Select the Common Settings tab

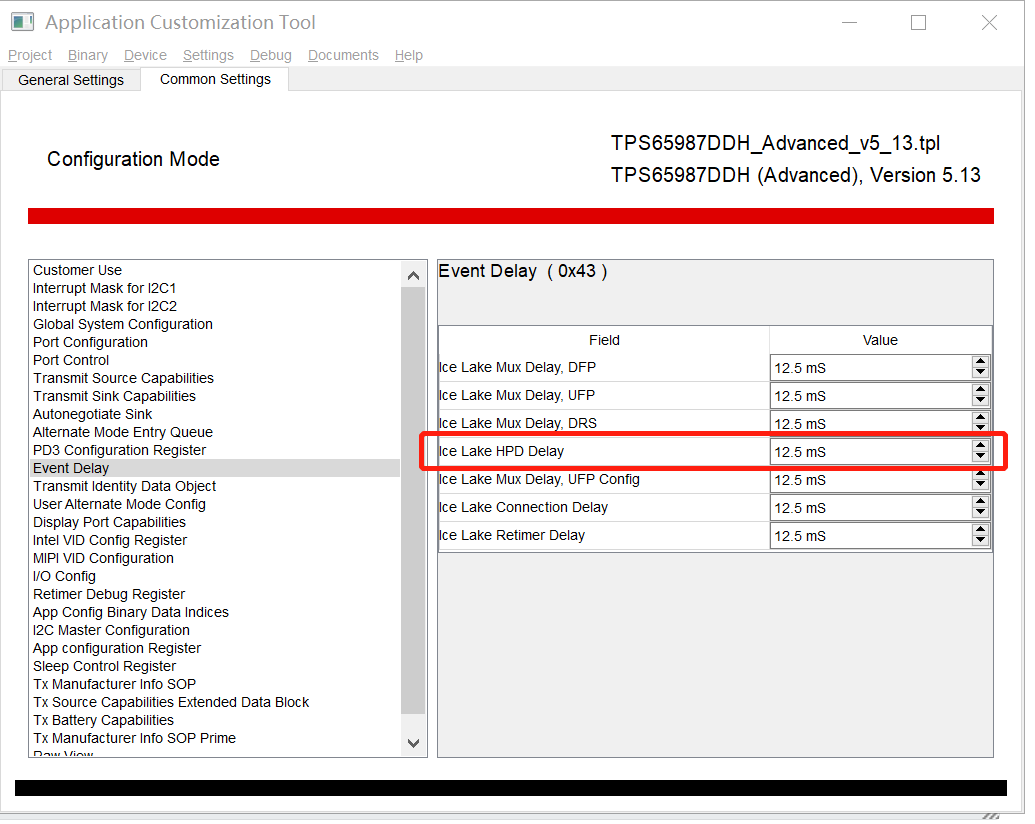(215, 79)
